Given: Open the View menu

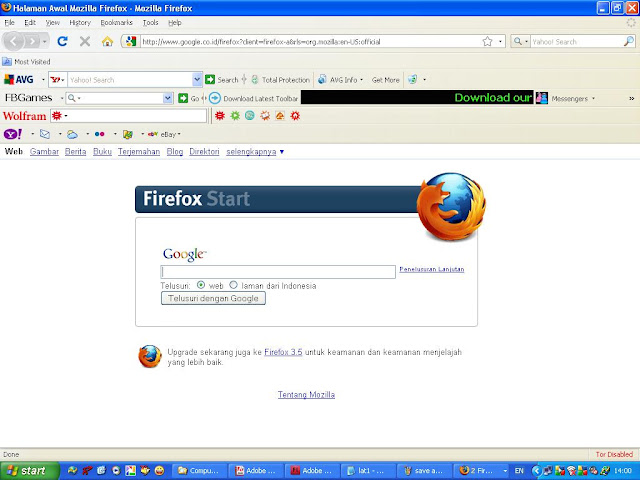Looking at the screenshot, I should (53, 23).
